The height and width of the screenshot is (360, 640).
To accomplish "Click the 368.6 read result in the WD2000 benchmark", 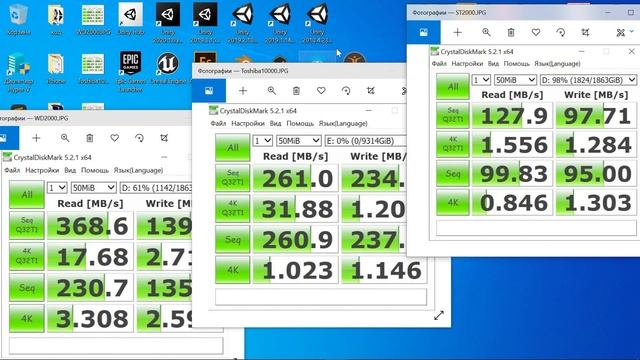I will coord(90,226).
